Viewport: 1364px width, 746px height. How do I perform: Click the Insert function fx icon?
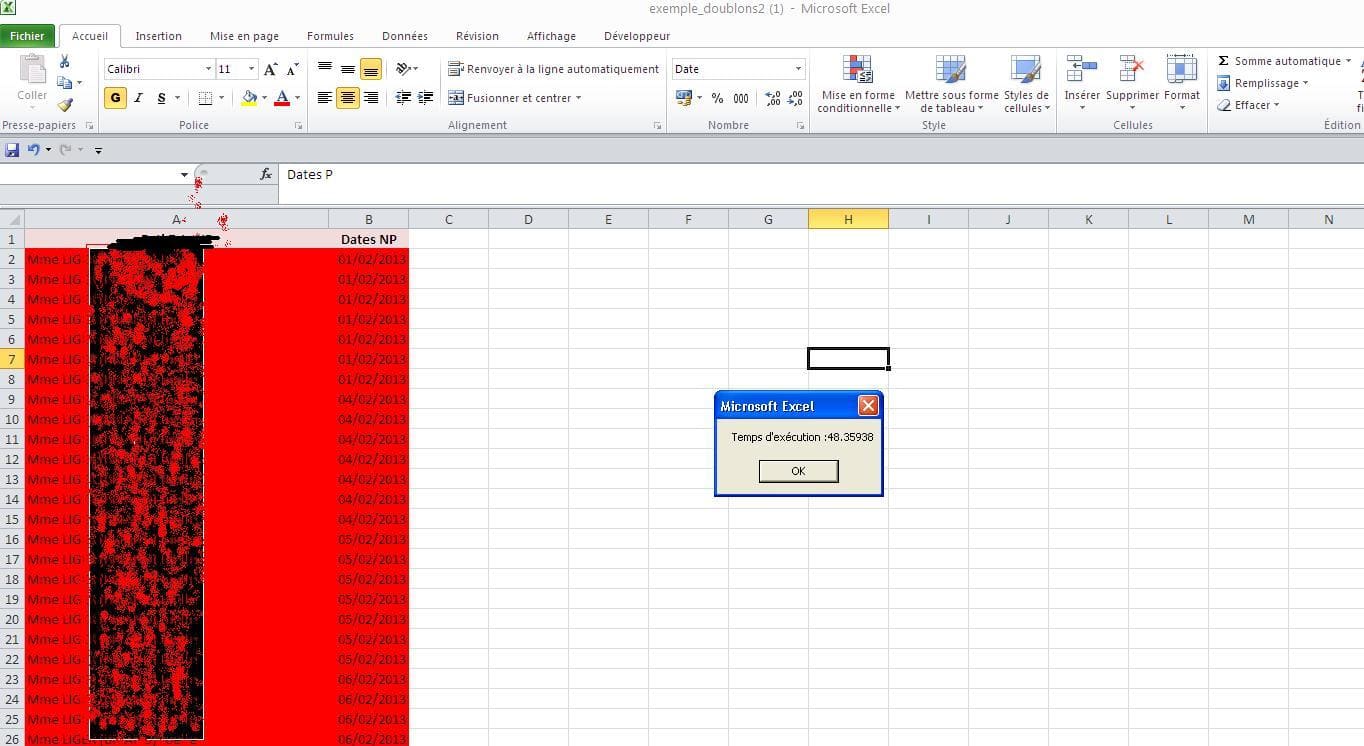[266, 174]
